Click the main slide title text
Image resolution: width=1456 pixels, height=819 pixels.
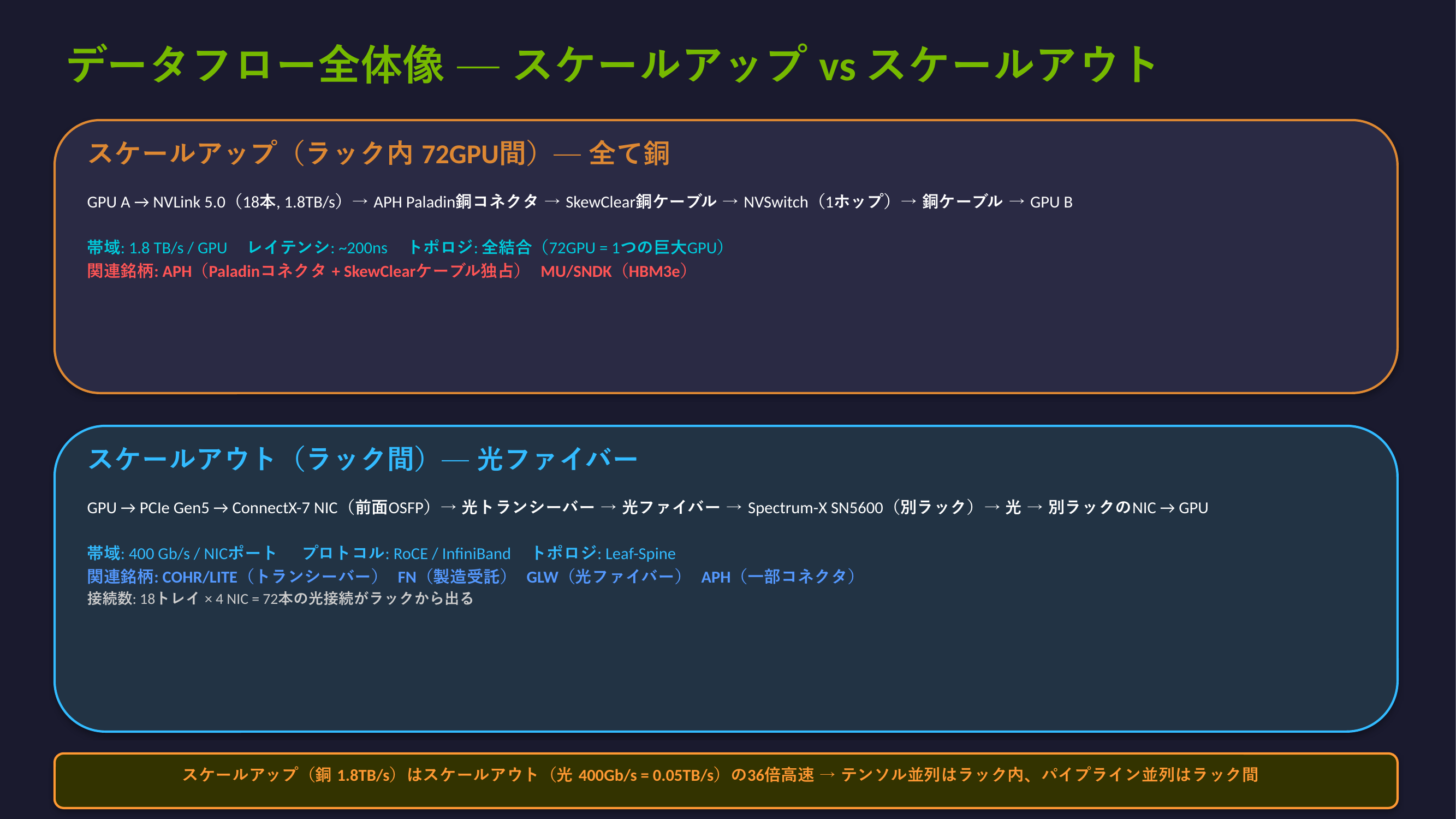(611, 65)
